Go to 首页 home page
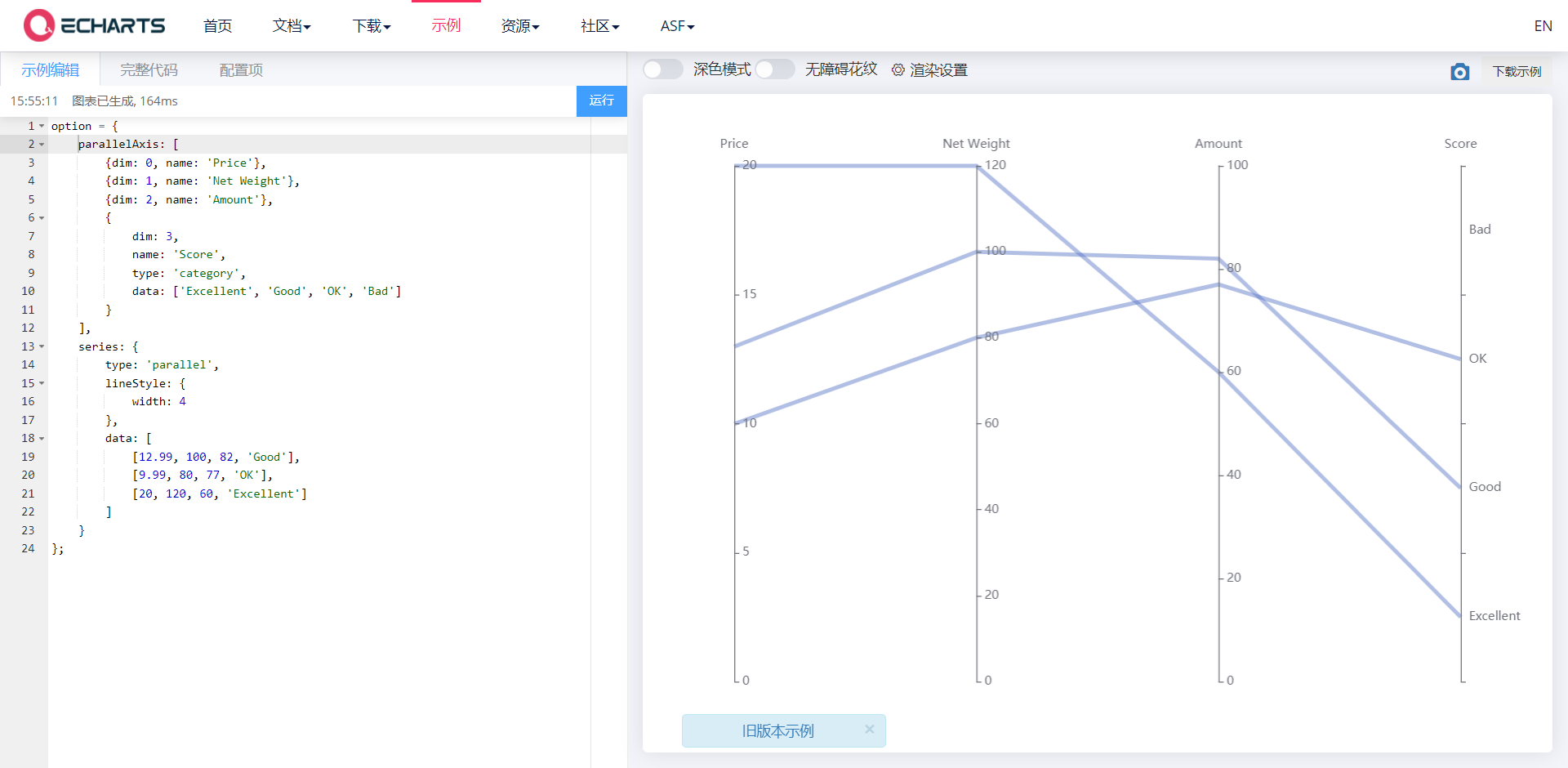Image resolution: width=1568 pixels, height=768 pixels. [x=217, y=26]
